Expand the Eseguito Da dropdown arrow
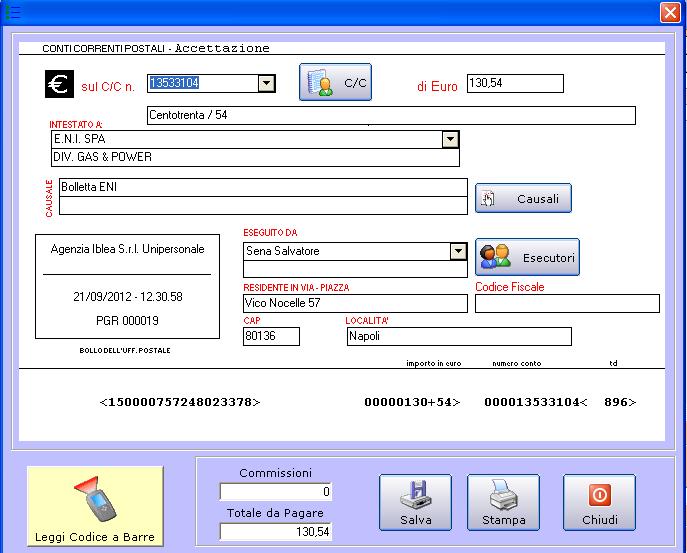 coord(458,252)
